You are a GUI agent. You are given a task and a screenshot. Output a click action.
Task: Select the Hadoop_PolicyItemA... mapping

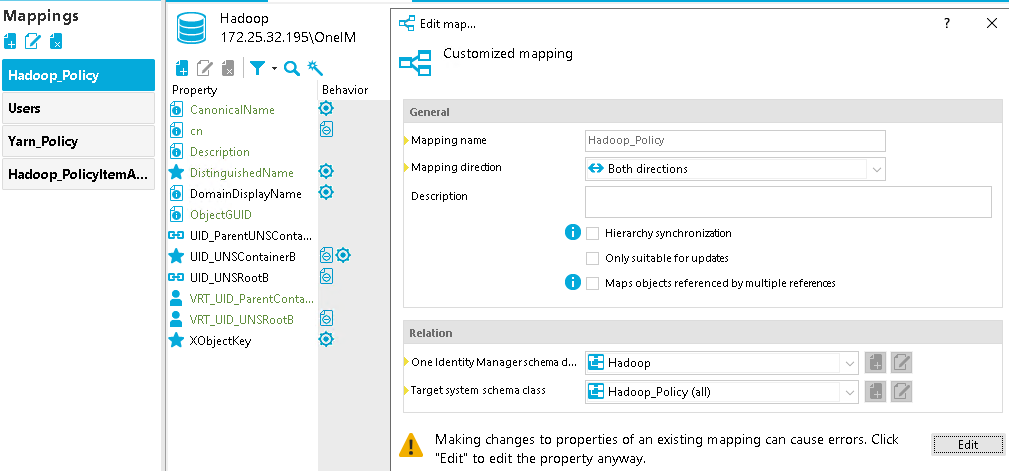pos(79,174)
